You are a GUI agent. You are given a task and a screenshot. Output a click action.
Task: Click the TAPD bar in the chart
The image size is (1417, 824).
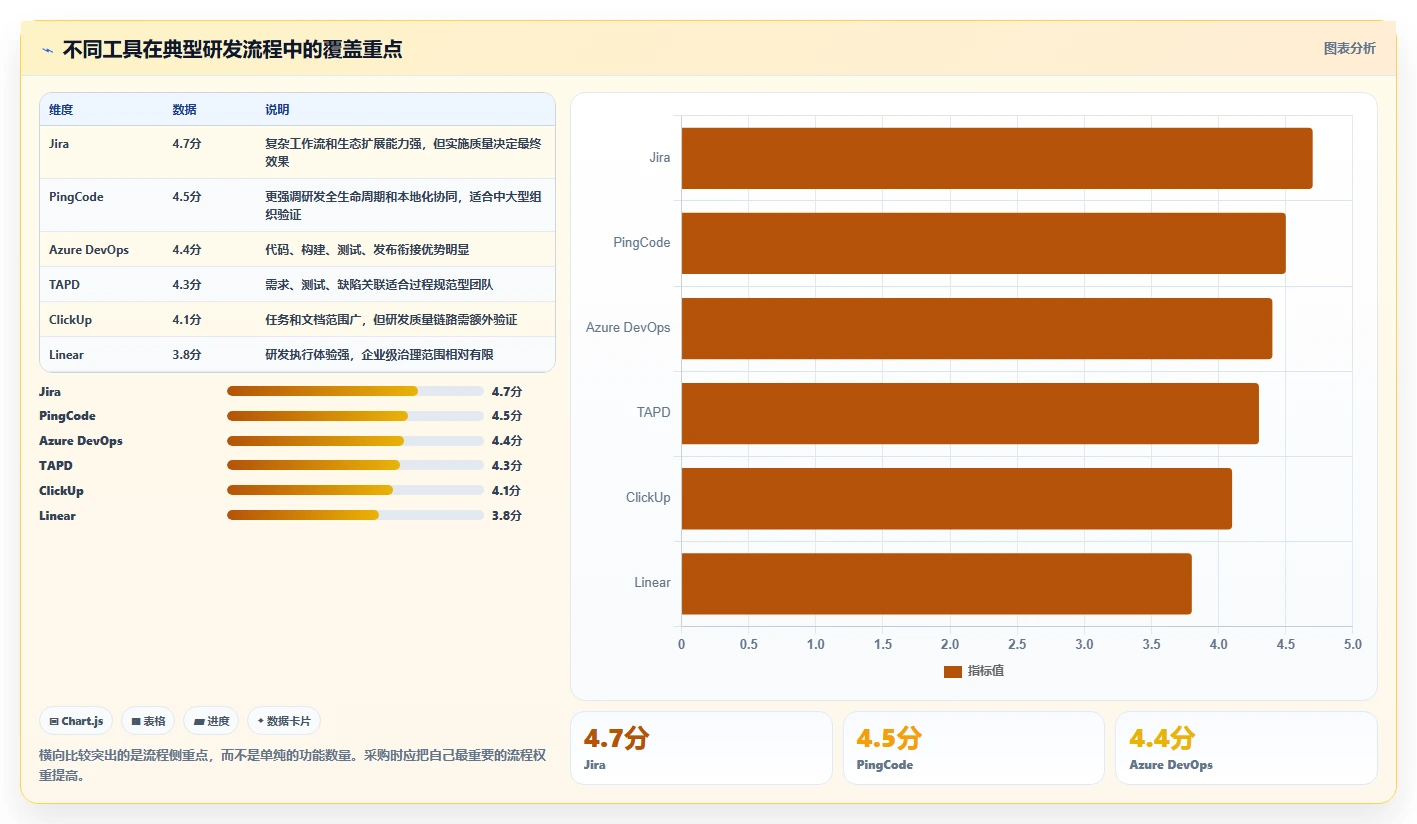click(x=970, y=413)
